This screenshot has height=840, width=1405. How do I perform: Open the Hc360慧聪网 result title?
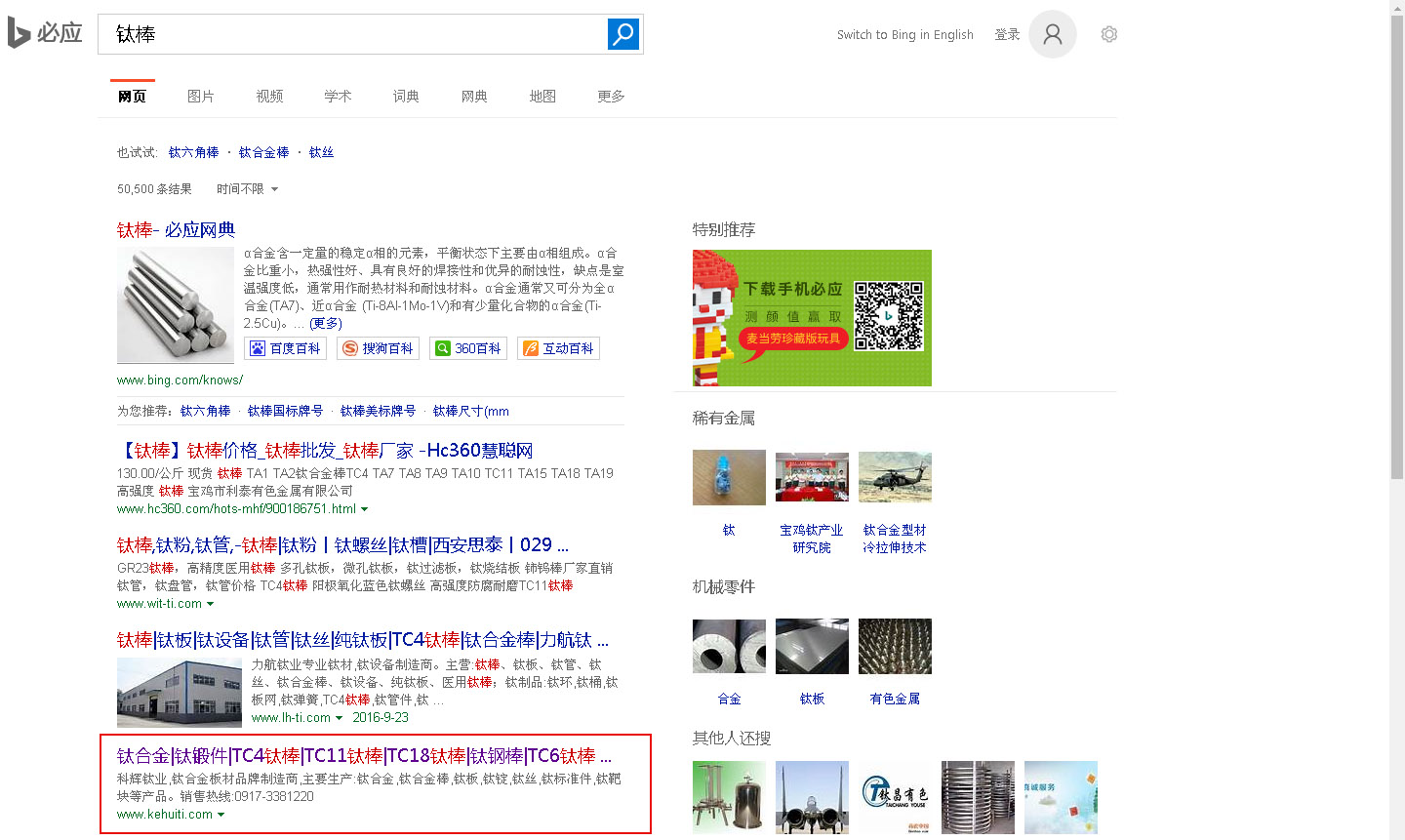tap(325, 450)
